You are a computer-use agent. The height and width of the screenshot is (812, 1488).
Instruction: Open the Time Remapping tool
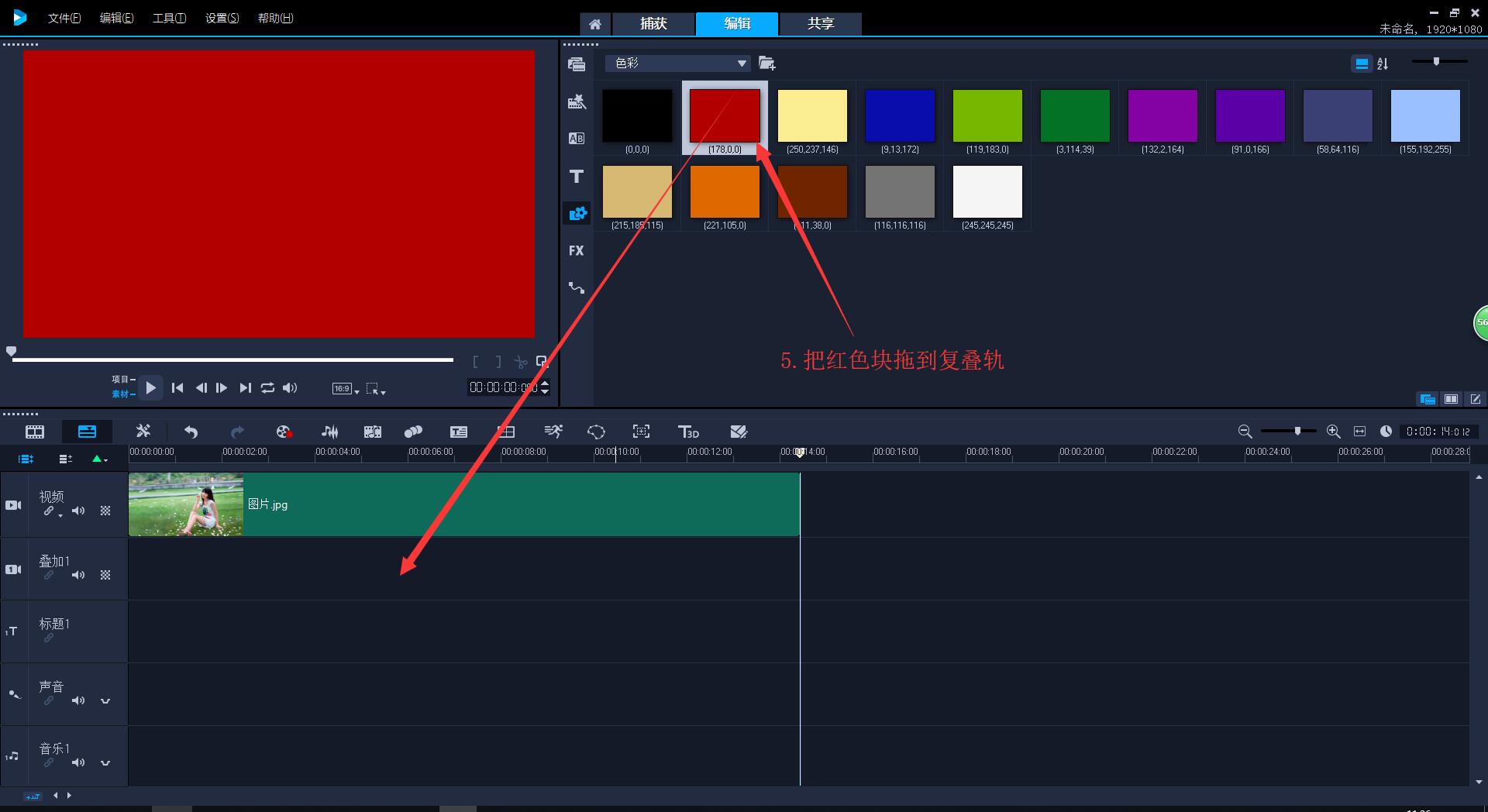[553, 432]
